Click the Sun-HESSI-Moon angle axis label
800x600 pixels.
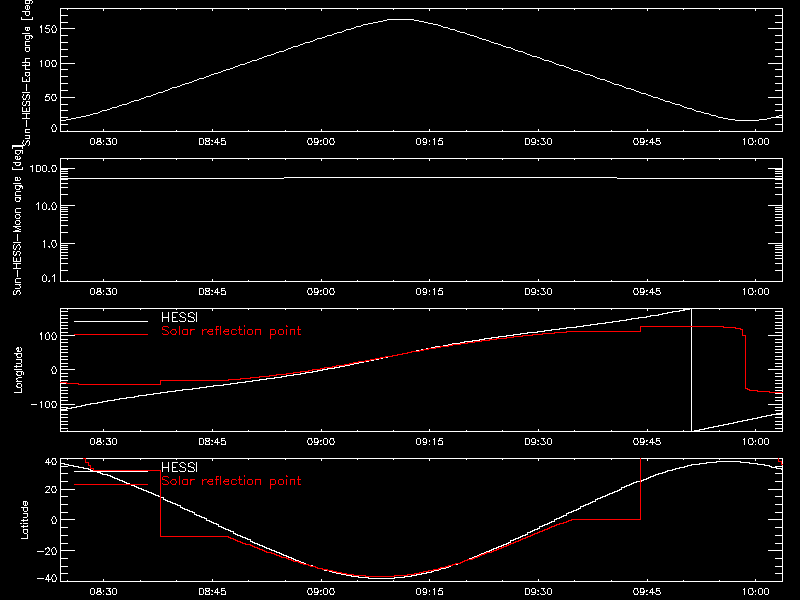(x=18, y=220)
